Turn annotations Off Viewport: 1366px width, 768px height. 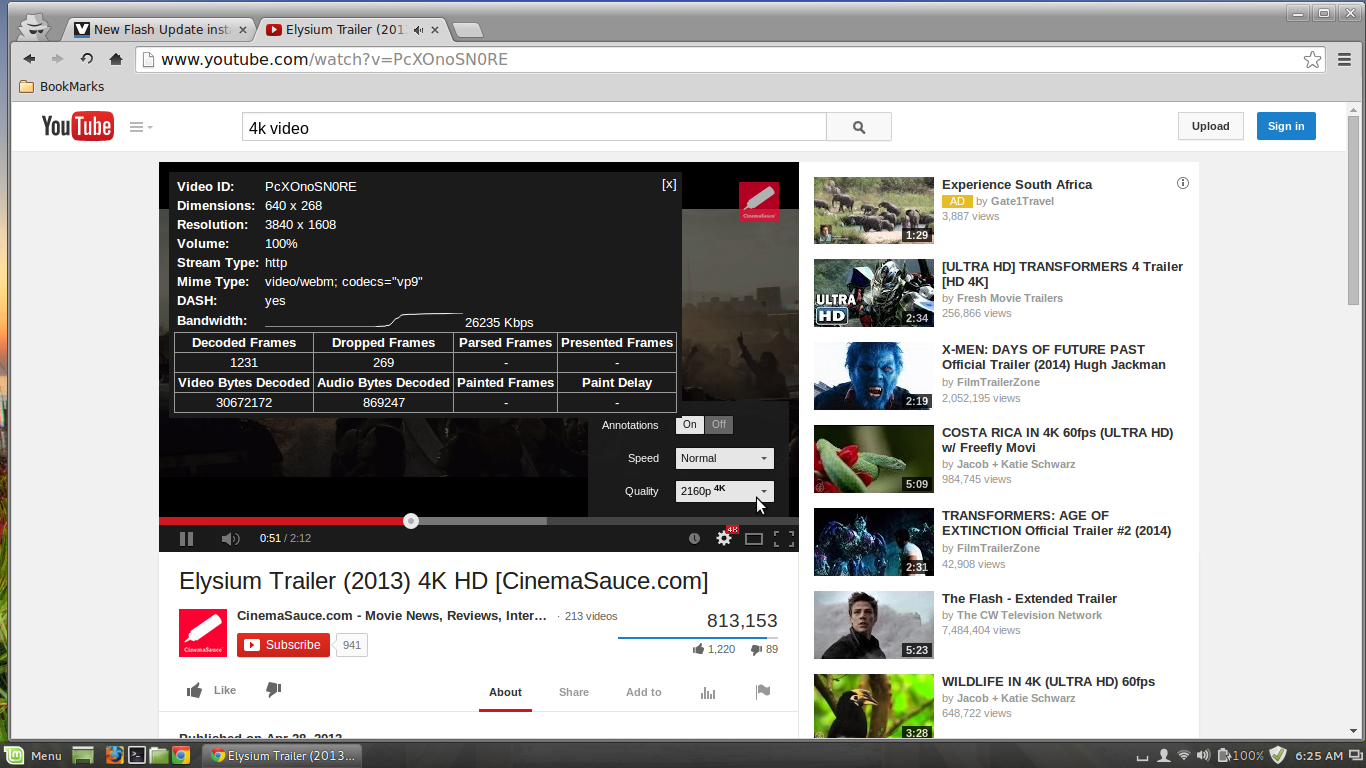(719, 425)
